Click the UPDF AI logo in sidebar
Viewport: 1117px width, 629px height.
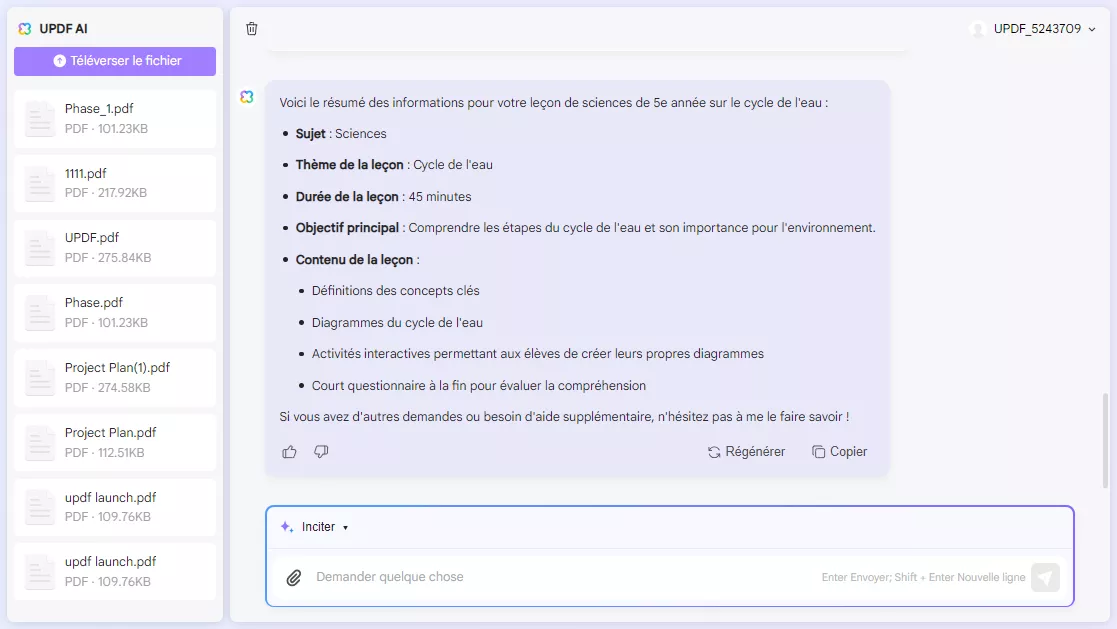point(24,28)
